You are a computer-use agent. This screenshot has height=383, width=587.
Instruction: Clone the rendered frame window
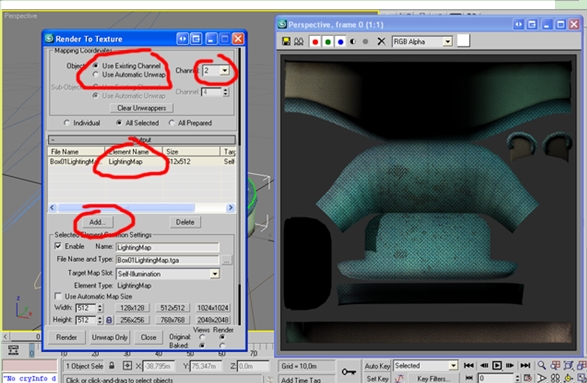pos(299,41)
